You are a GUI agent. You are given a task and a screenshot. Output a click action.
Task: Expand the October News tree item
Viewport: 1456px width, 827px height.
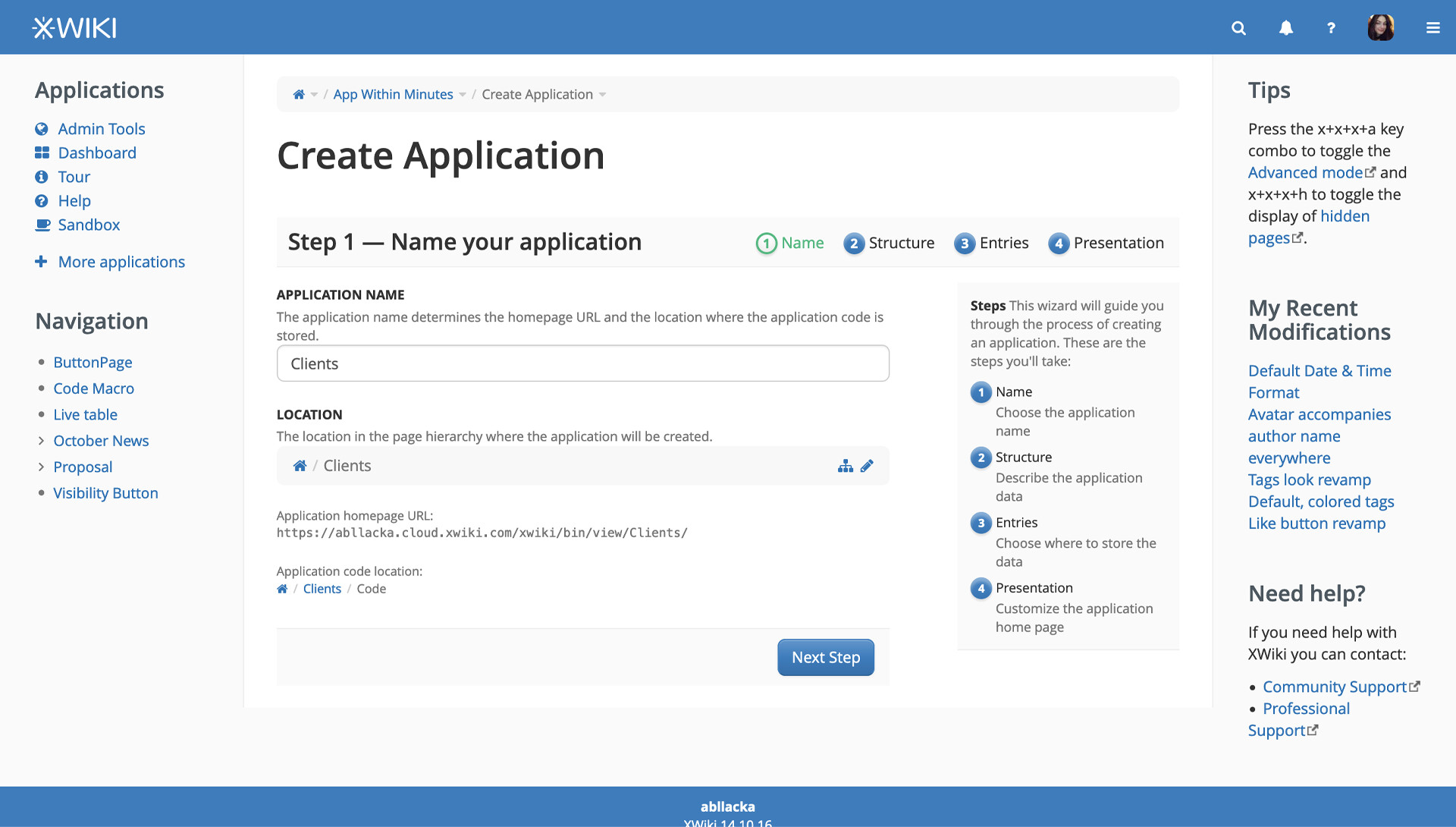tap(41, 441)
